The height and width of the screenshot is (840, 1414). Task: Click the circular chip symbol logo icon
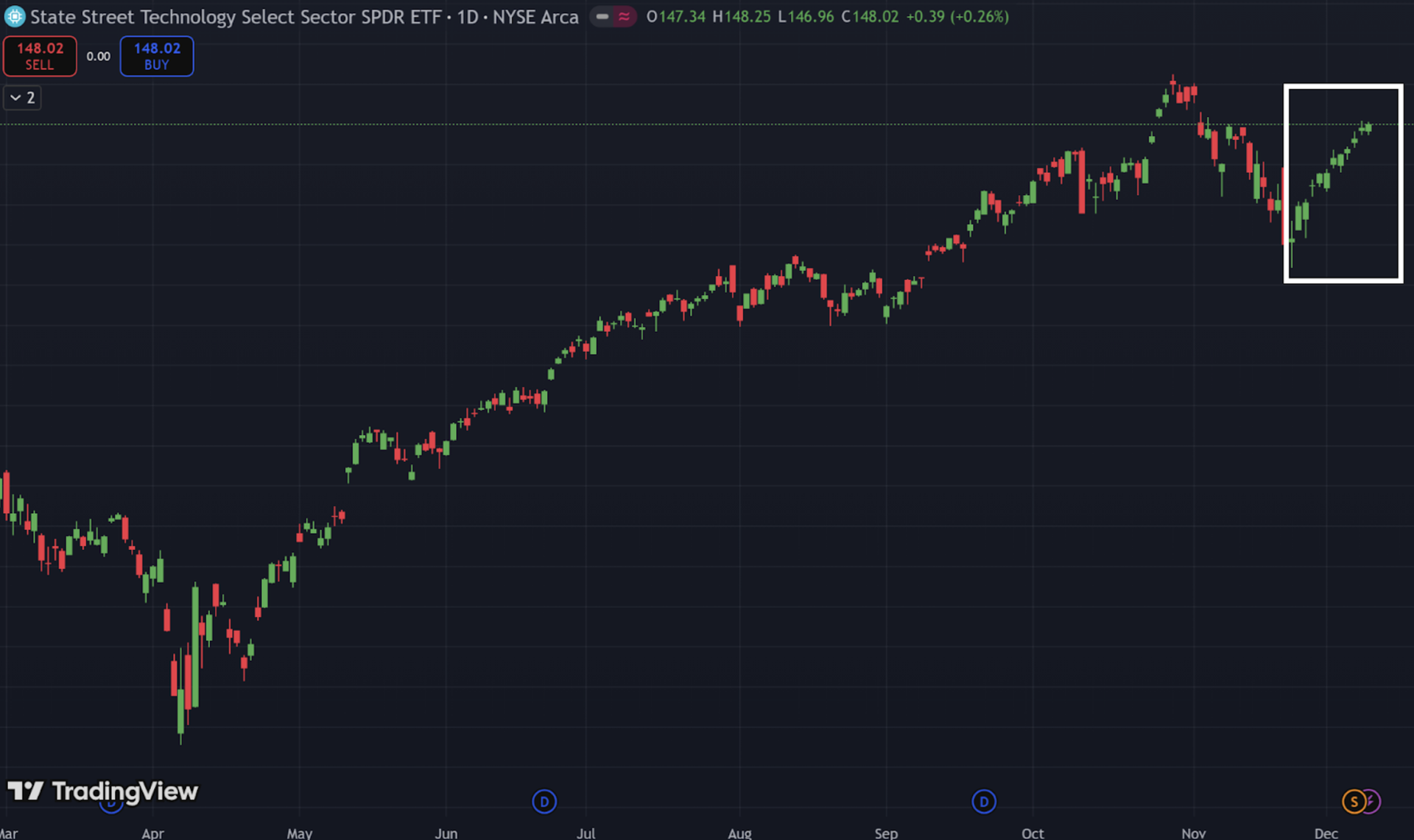point(14,16)
